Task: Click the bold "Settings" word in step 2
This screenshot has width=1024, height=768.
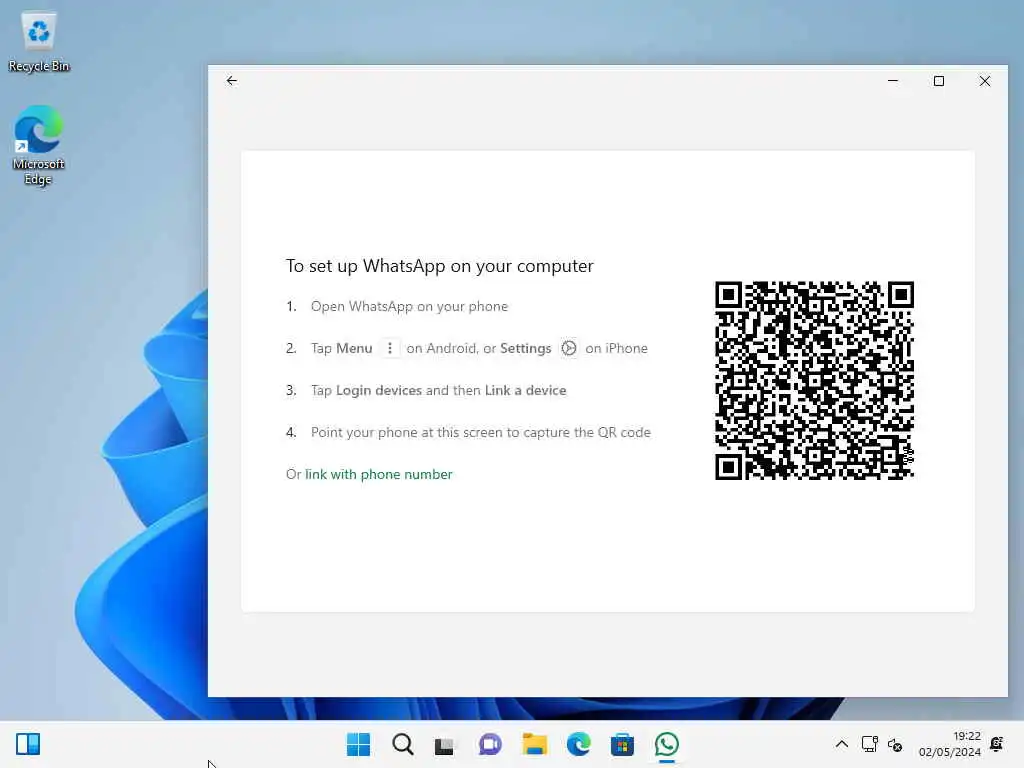Action: pyautogui.click(x=526, y=348)
